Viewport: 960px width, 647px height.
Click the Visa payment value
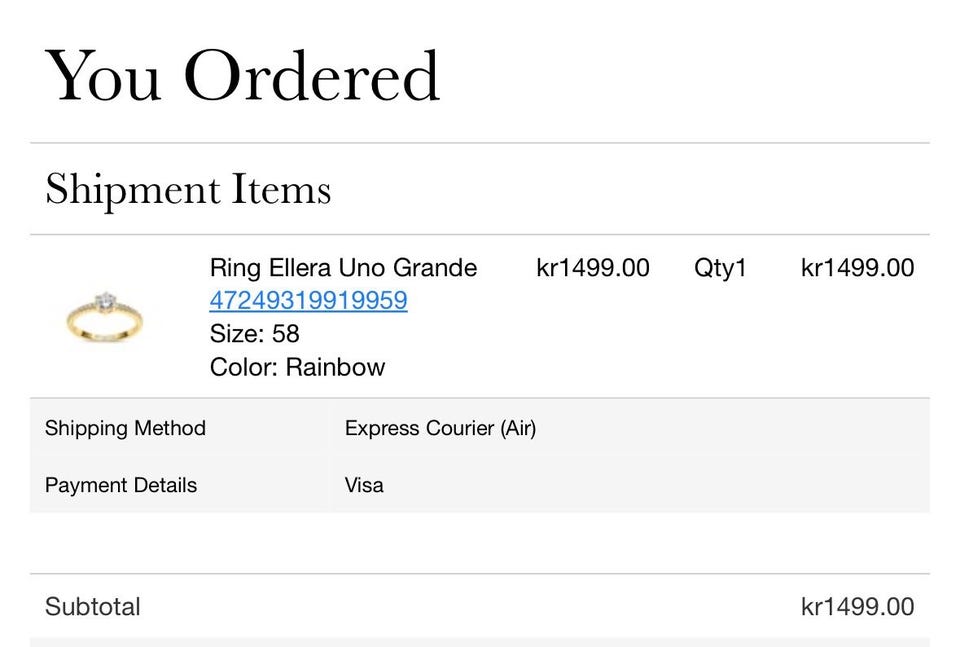[x=364, y=486]
